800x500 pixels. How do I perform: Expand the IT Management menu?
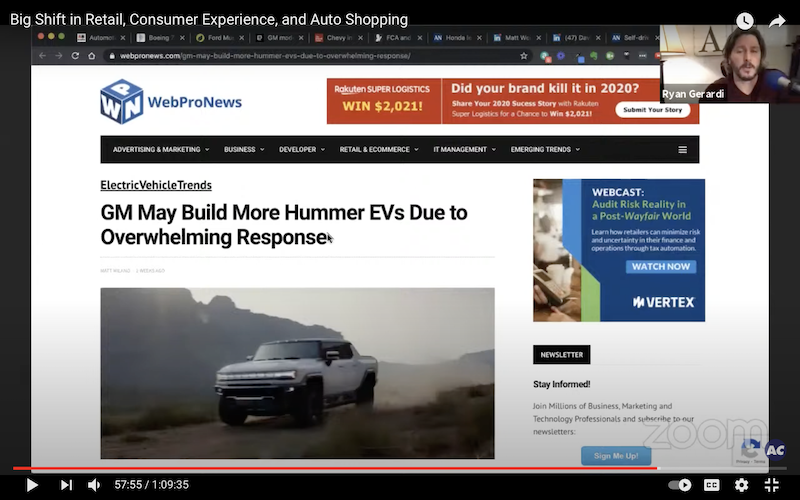pyautogui.click(x=464, y=149)
